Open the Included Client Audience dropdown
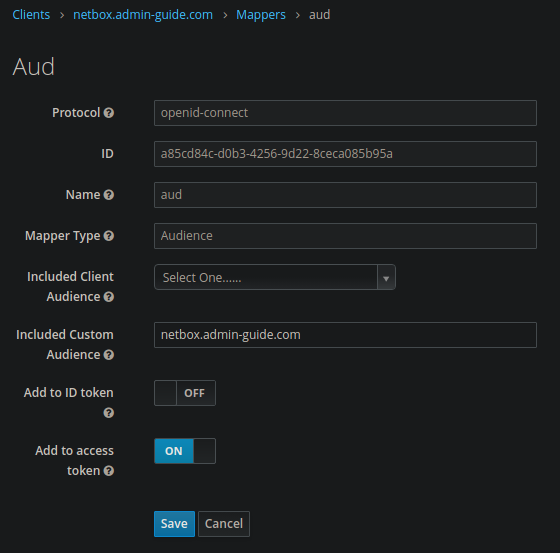Viewport: 560px width, 553px height. pyautogui.click(x=275, y=277)
